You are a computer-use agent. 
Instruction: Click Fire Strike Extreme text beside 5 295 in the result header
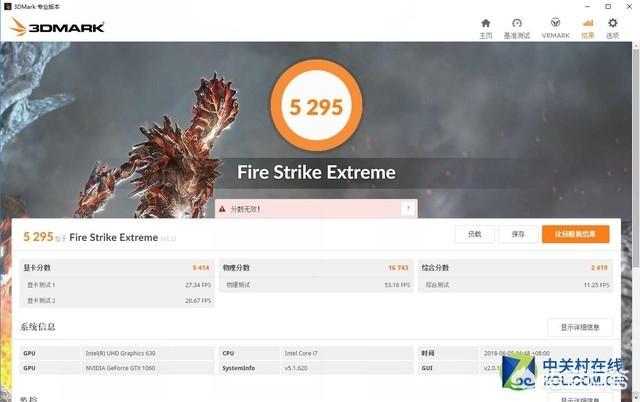tap(113, 238)
